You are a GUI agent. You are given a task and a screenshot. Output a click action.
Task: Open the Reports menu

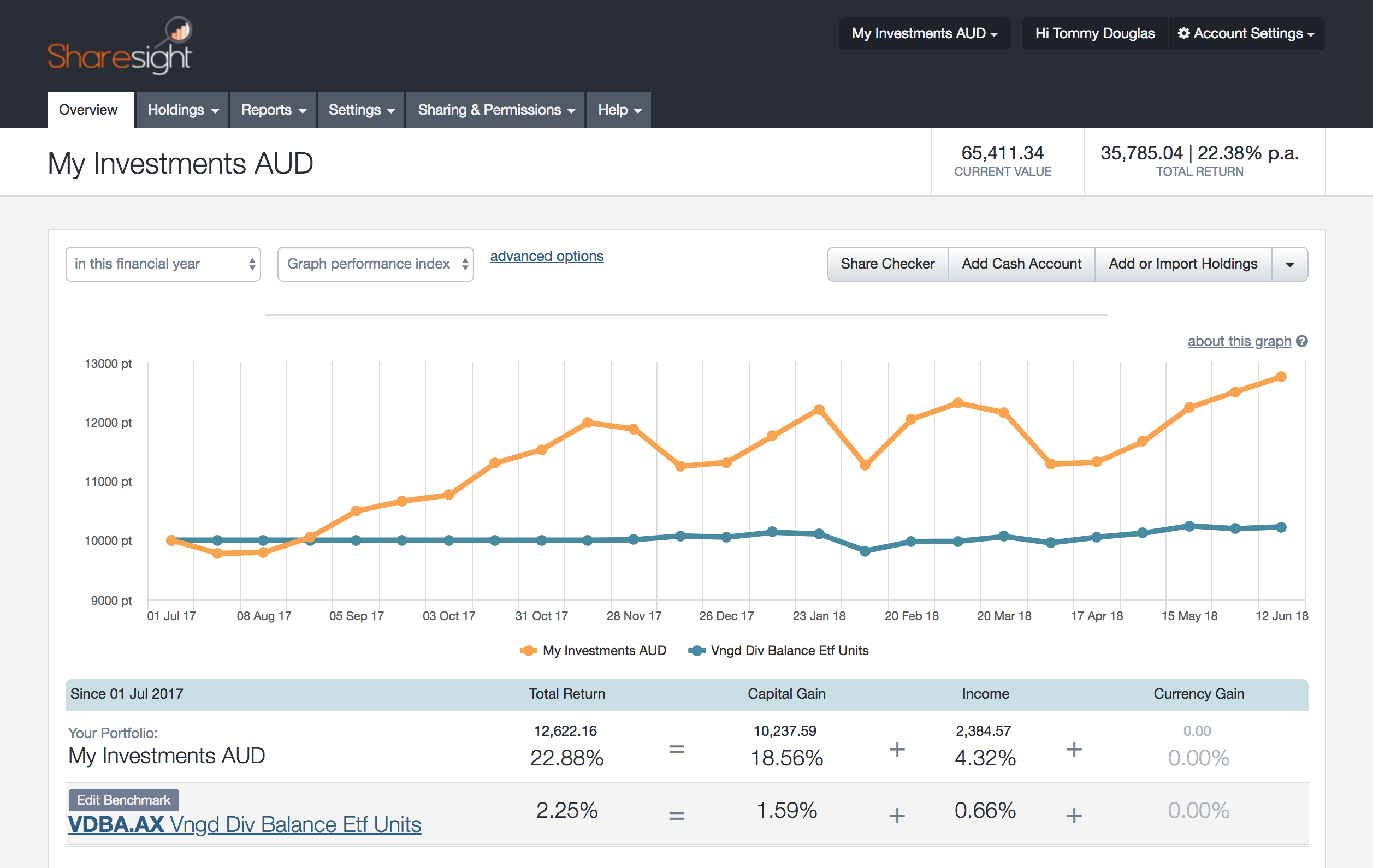tap(273, 109)
